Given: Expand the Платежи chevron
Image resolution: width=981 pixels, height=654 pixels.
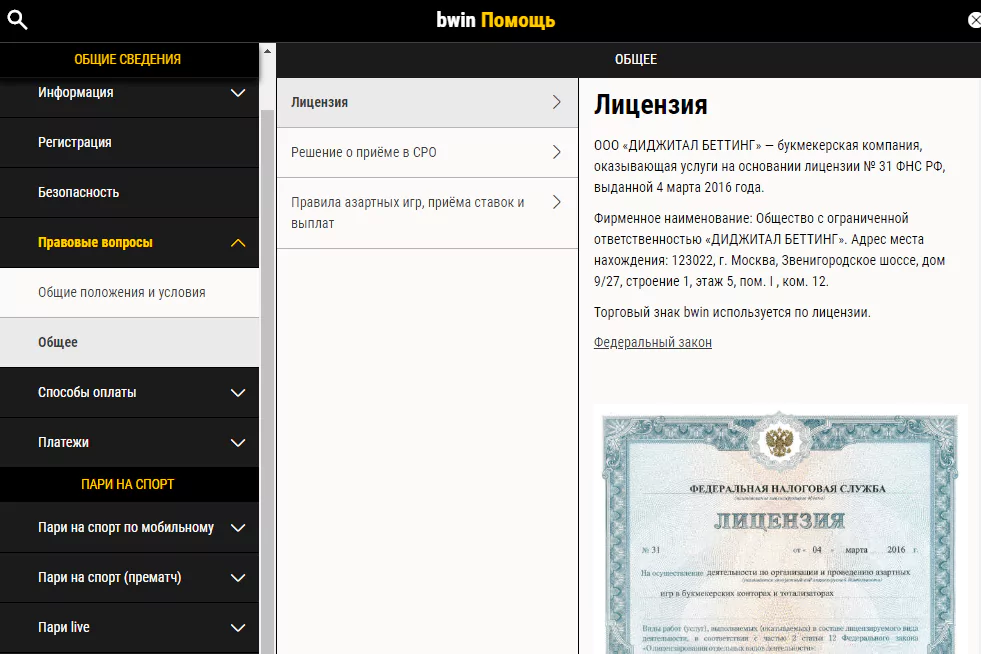Looking at the screenshot, I should coord(238,443).
